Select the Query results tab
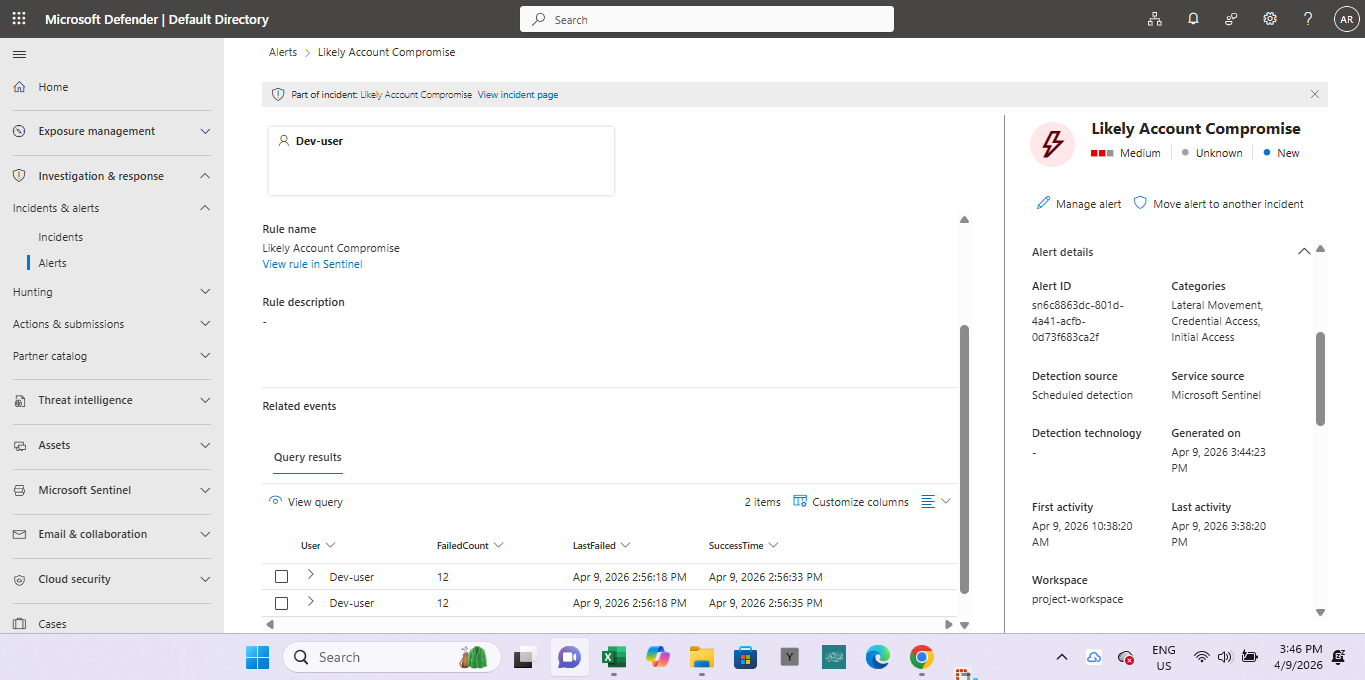This screenshot has width=1365, height=680. 308,457
